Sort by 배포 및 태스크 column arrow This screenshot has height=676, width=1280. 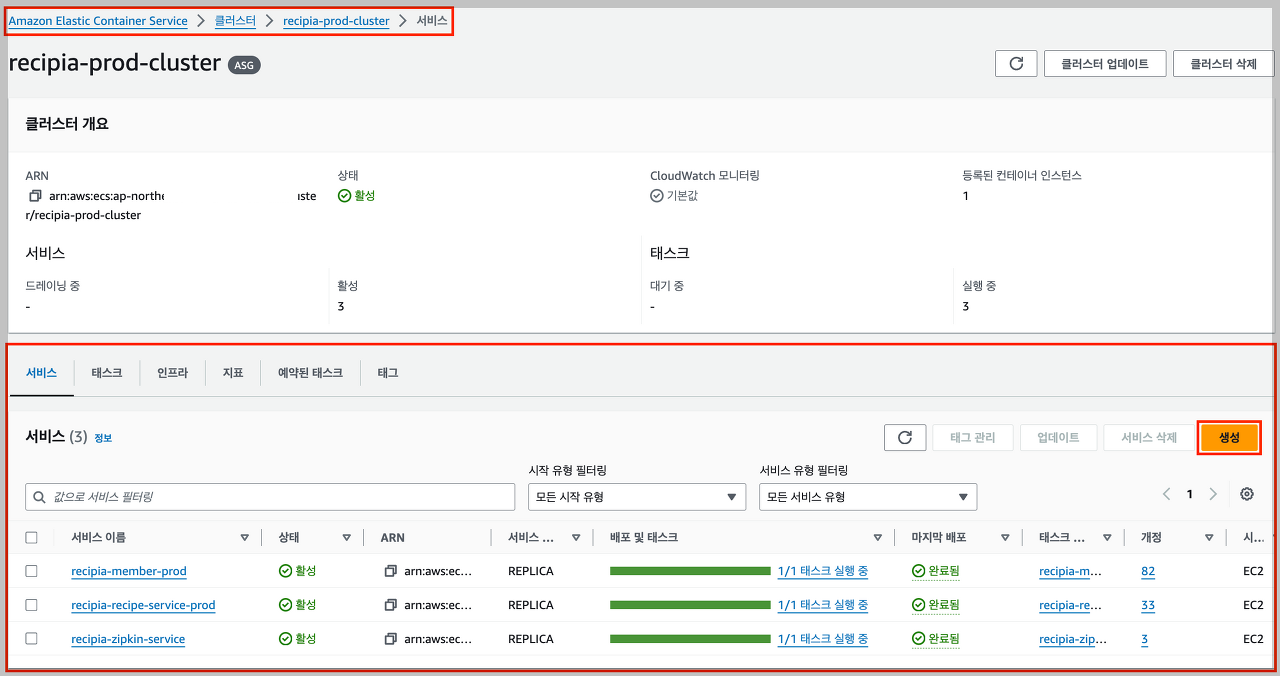877,538
